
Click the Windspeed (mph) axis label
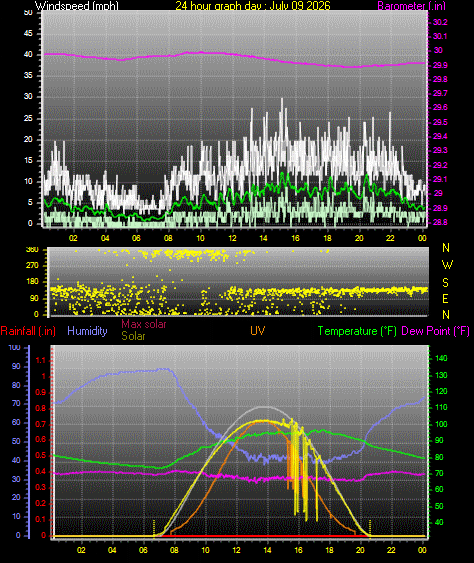(76, 5)
